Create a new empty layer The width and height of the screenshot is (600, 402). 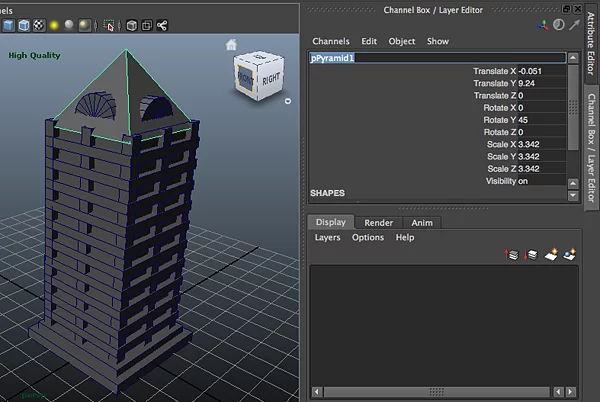click(551, 254)
